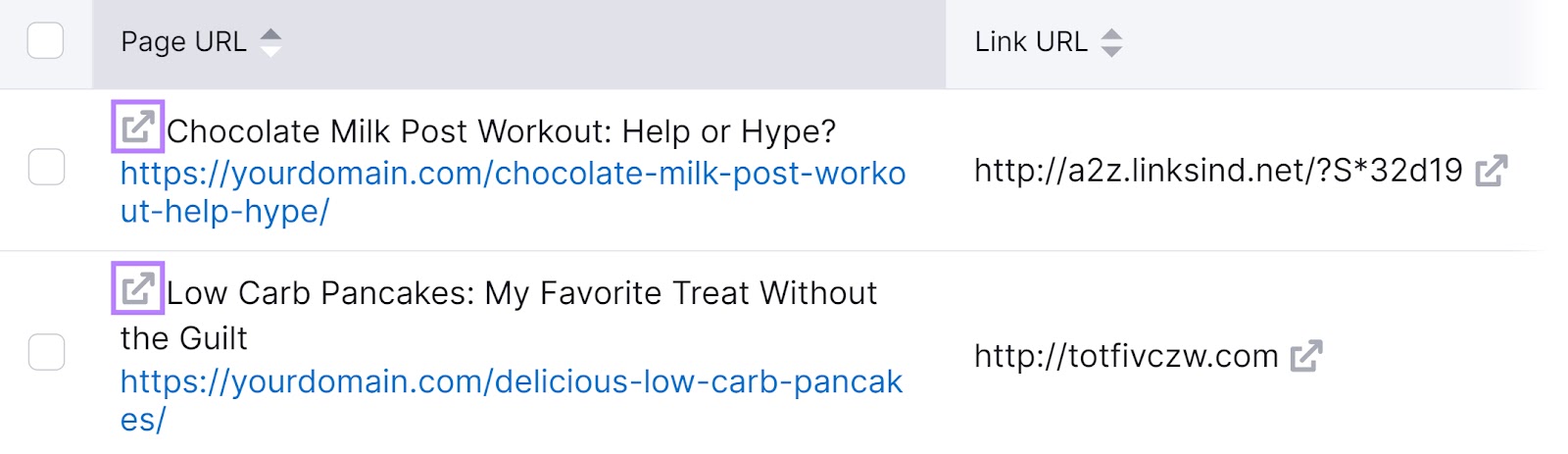
Task: Open external link icon beside Low Carb Pancakes title
Action: pos(138,288)
